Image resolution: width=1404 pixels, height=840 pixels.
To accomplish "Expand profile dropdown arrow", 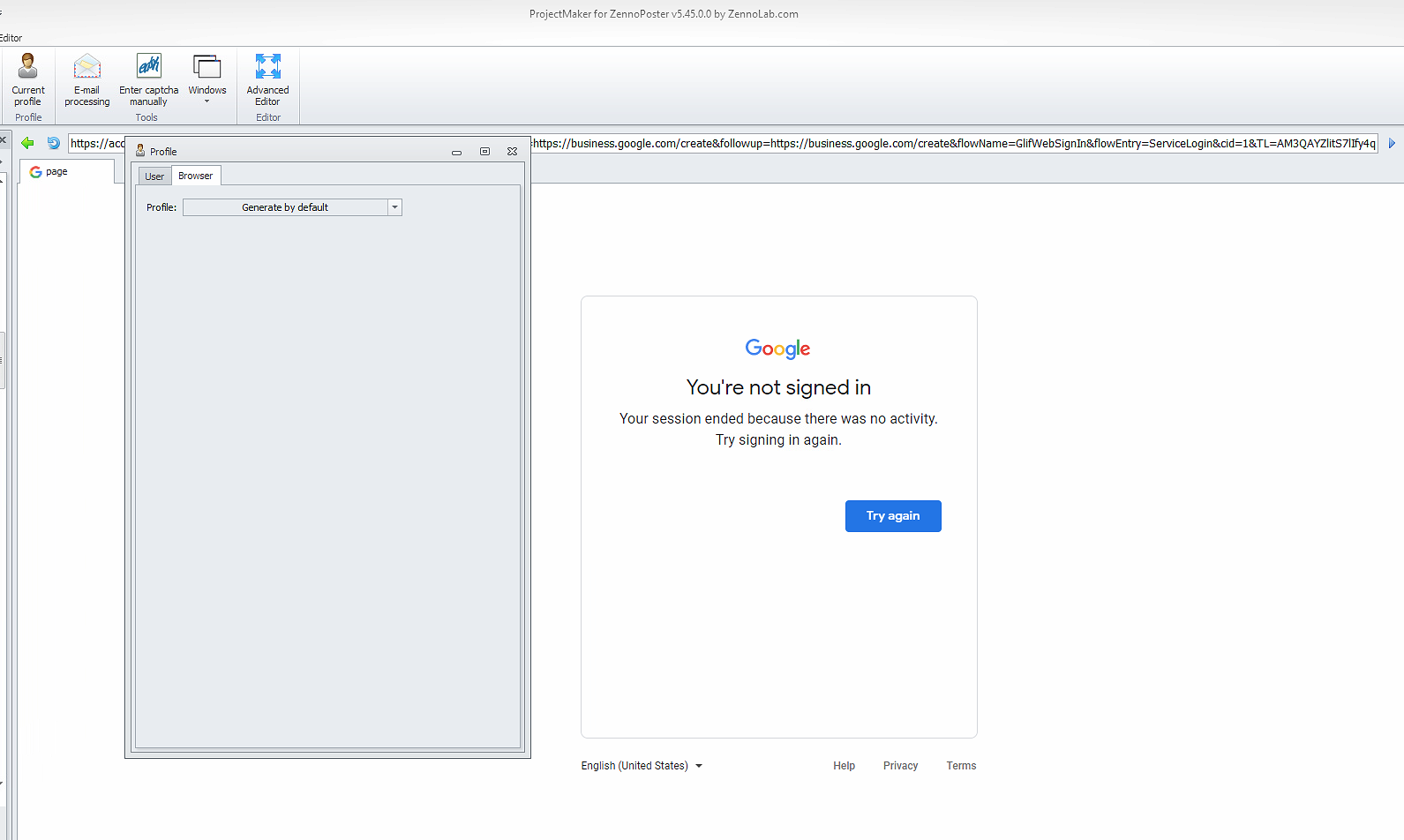I will tap(394, 207).
